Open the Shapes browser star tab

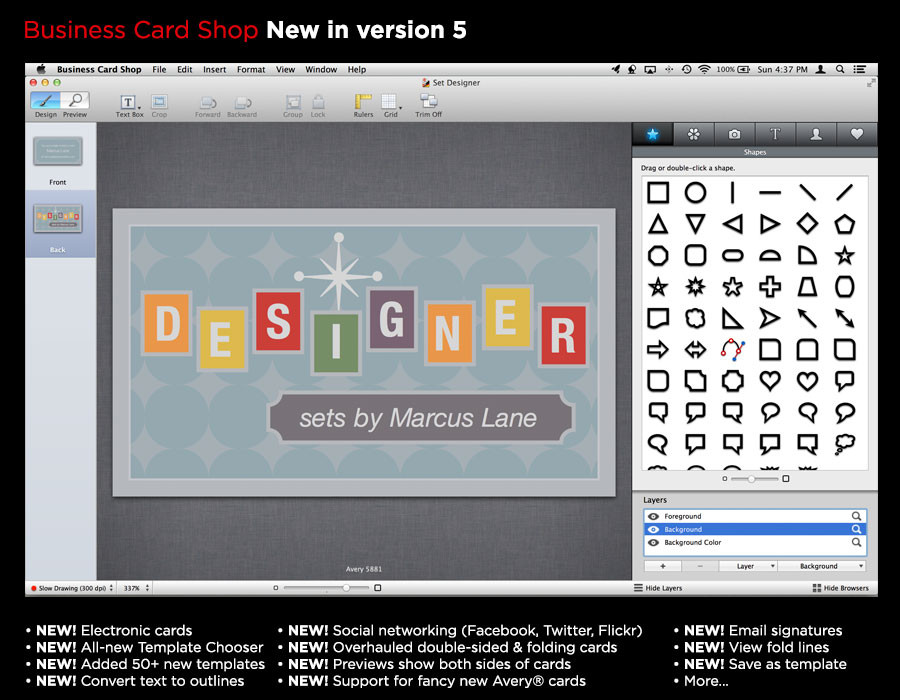pos(653,134)
